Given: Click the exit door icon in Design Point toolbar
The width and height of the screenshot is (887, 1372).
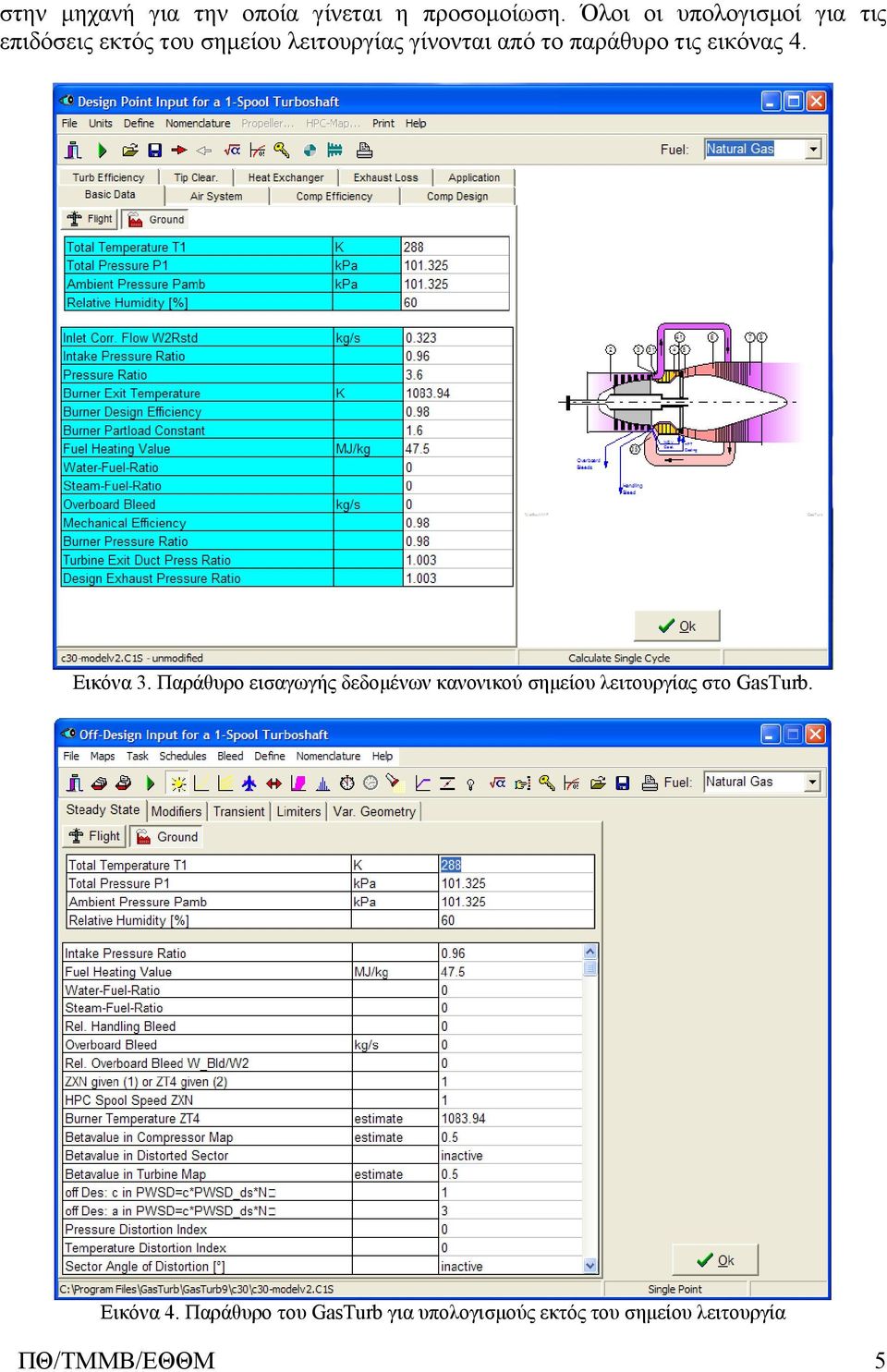Looking at the screenshot, I should (x=74, y=150).
